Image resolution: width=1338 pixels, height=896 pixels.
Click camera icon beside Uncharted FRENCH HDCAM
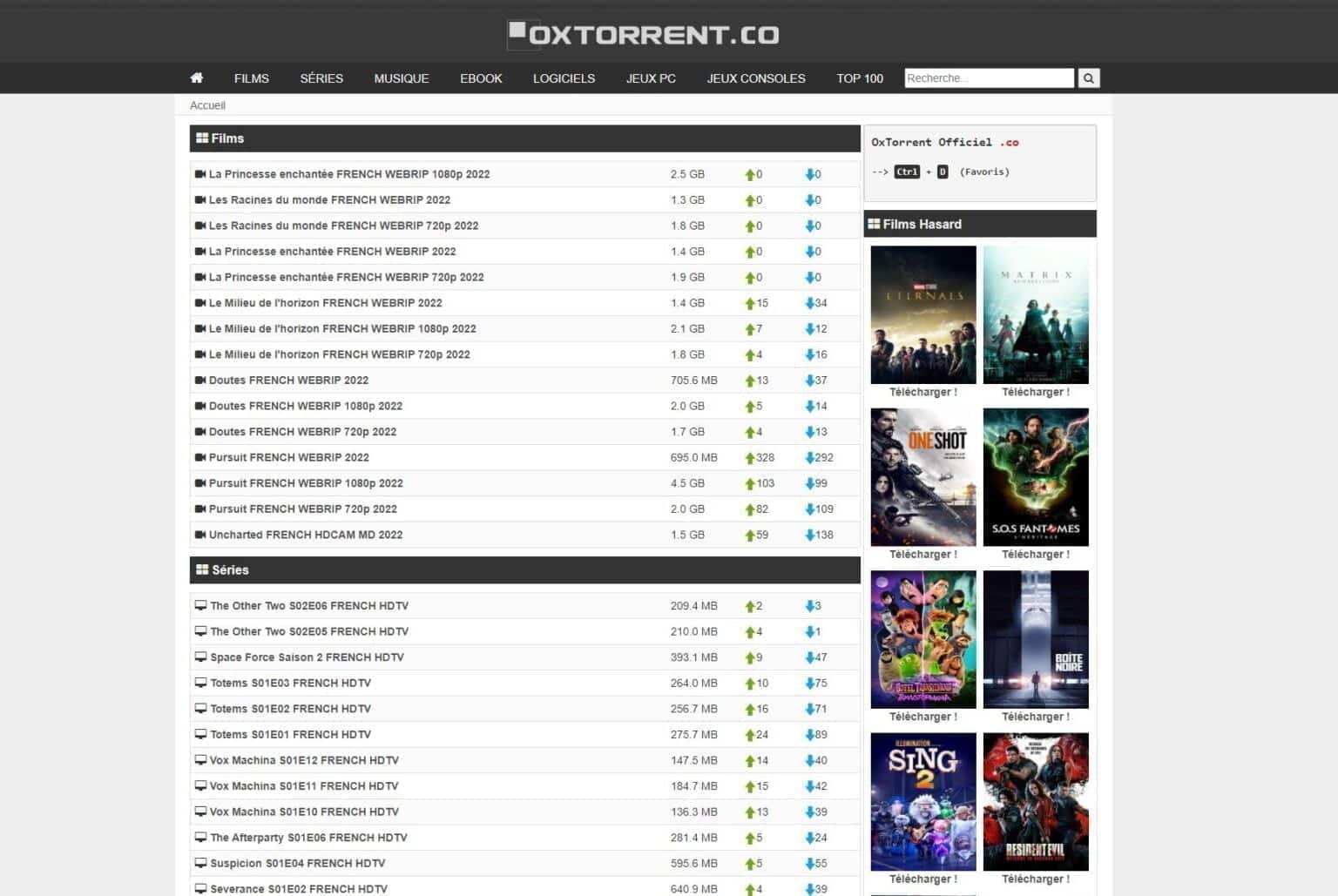point(200,535)
